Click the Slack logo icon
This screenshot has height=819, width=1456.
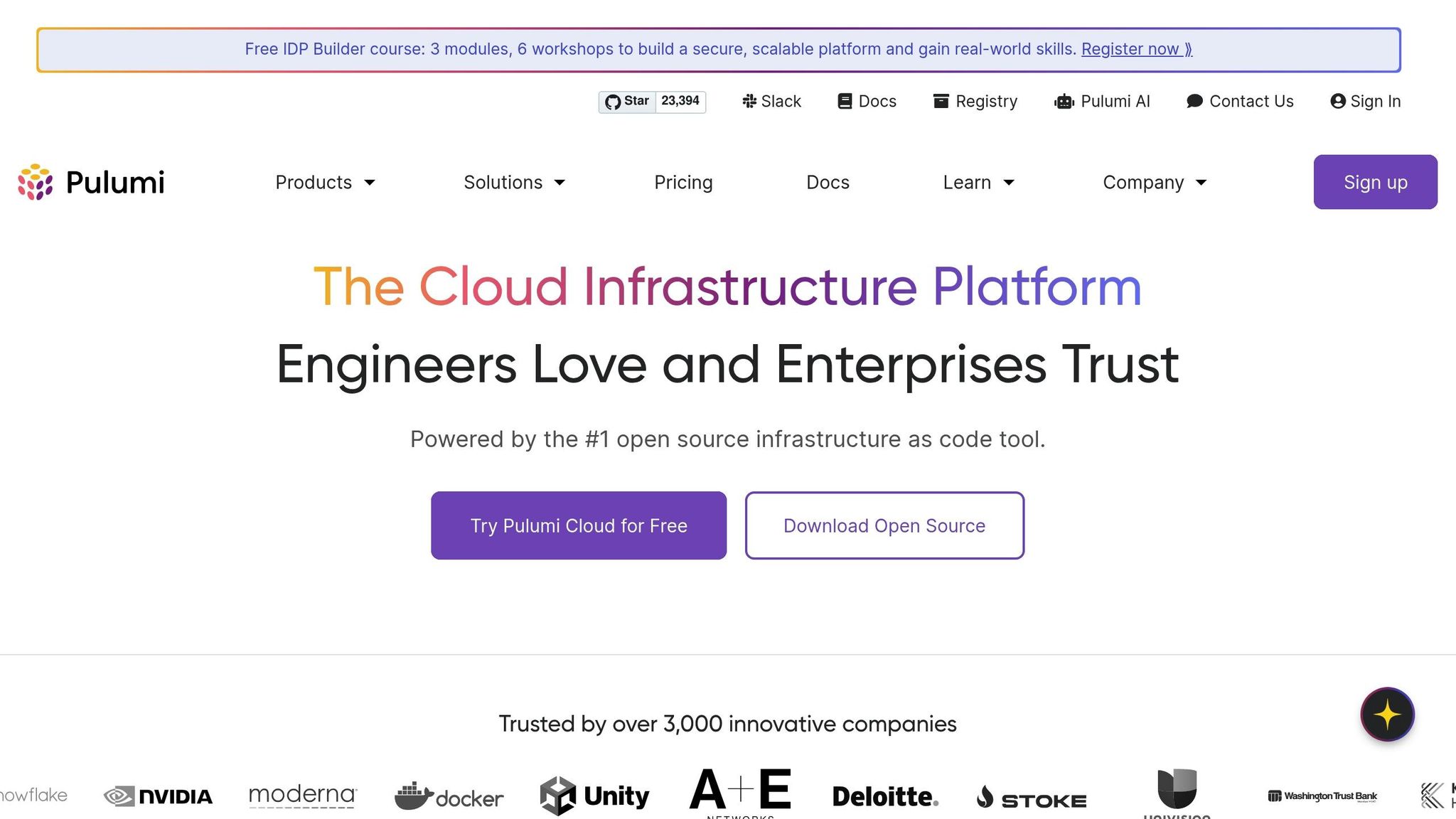coord(749,102)
